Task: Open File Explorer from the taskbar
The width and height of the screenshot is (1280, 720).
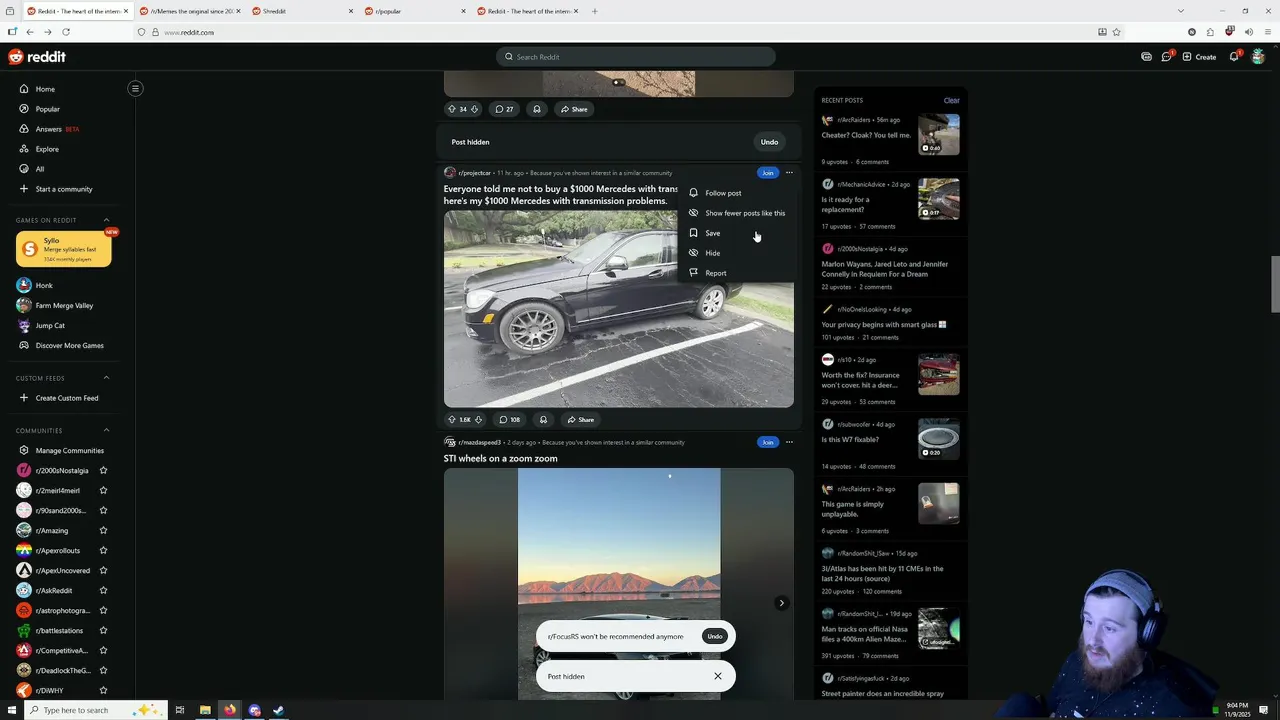Action: click(205, 710)
